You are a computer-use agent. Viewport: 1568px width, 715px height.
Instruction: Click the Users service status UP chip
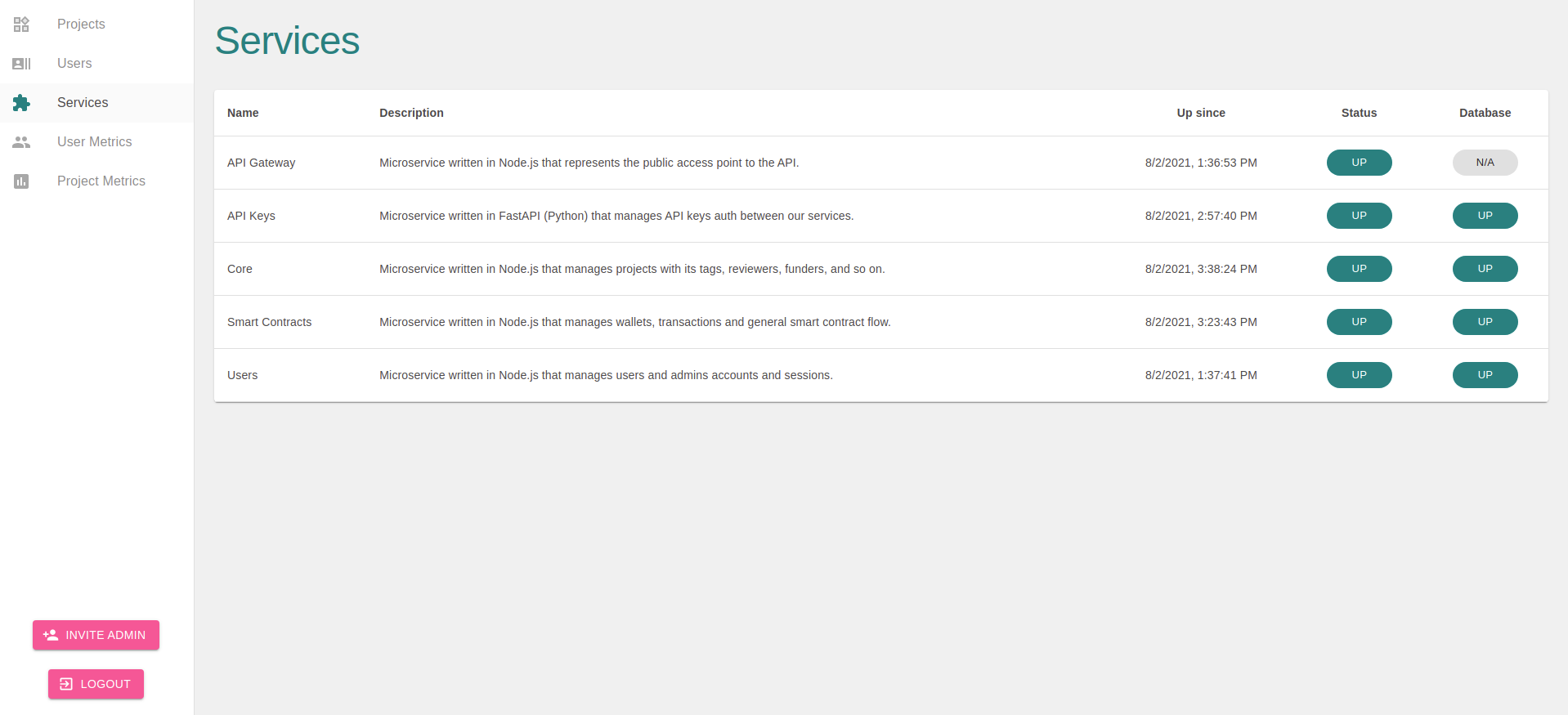(1359, 375)
